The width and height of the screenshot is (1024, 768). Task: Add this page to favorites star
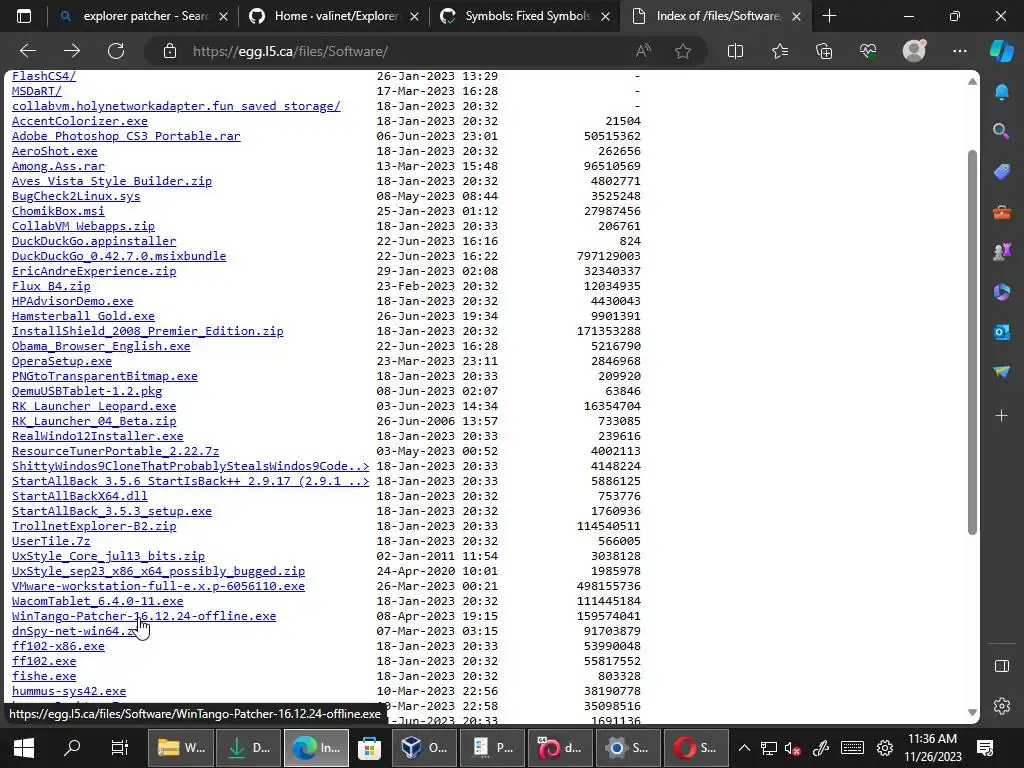click(x=683, y=51)
